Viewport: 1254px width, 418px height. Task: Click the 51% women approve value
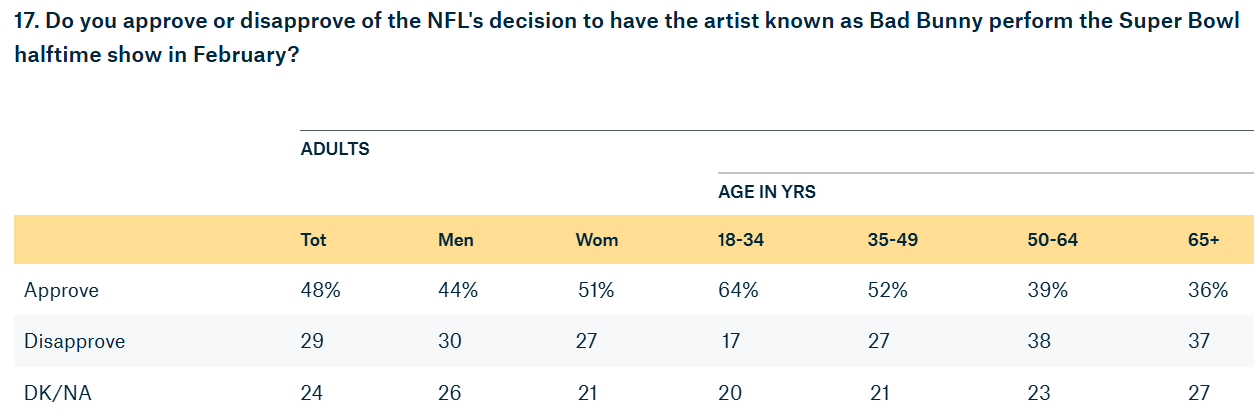click(595, 290)
